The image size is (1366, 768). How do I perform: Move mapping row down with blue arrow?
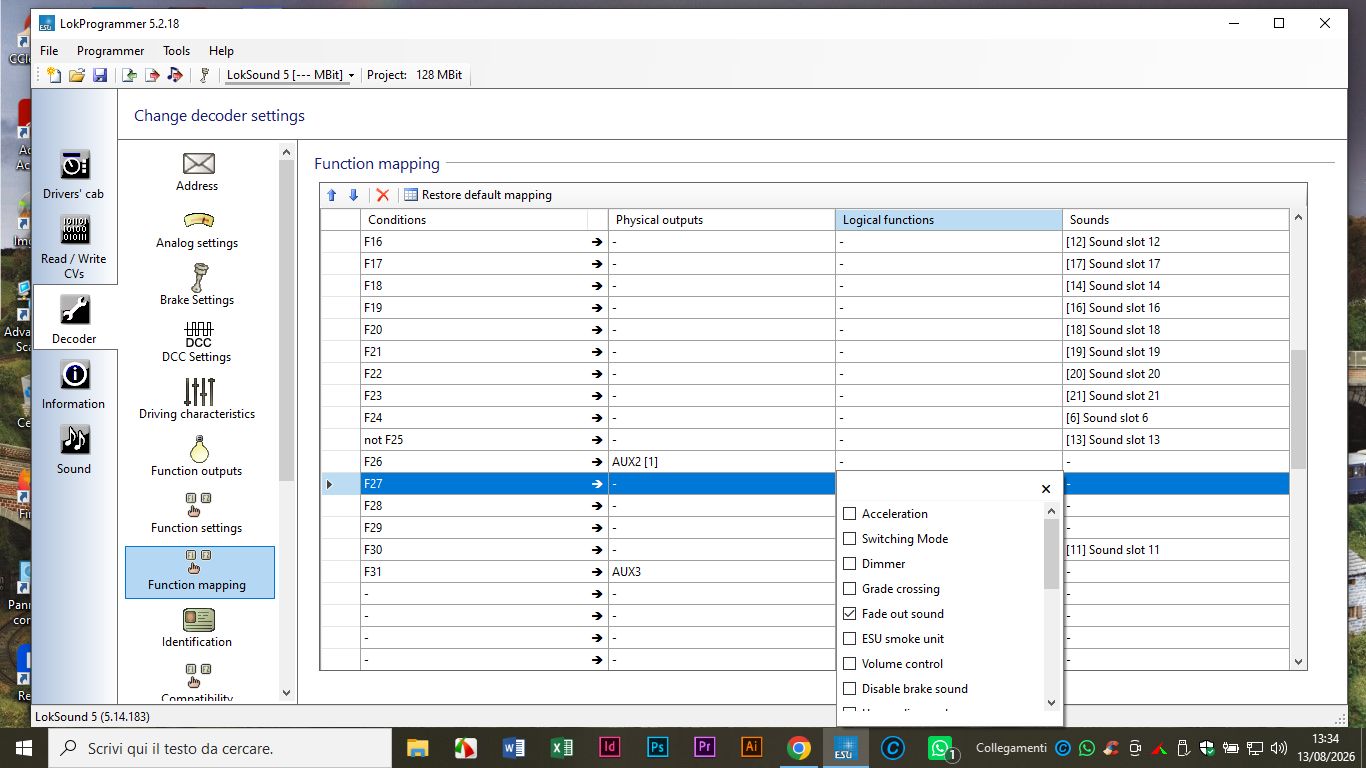point(353,195)
